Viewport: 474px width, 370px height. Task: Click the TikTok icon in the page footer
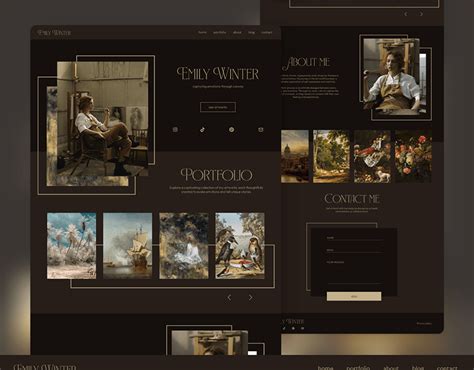coord(284,328)
